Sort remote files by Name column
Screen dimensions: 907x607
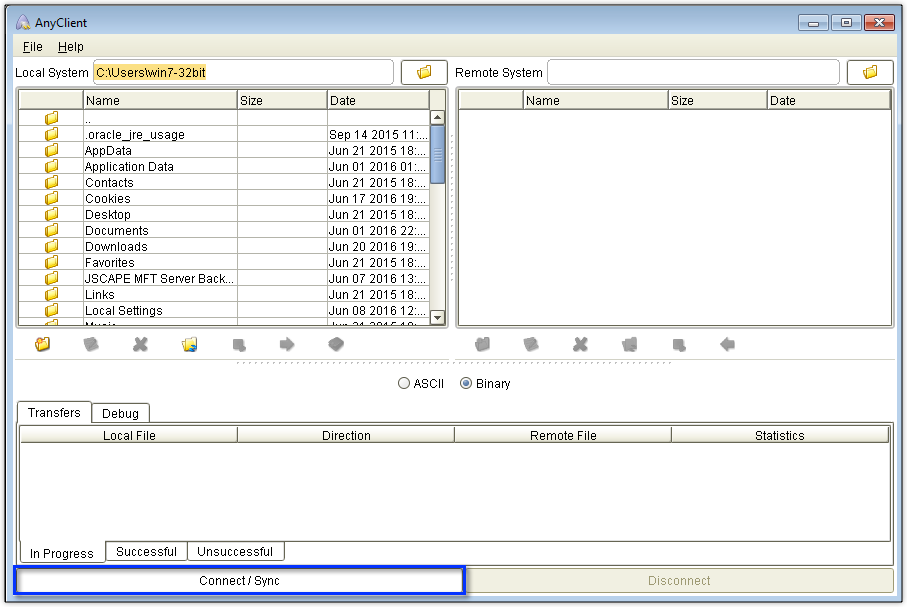pyautogui.click(x=596, y=100)
